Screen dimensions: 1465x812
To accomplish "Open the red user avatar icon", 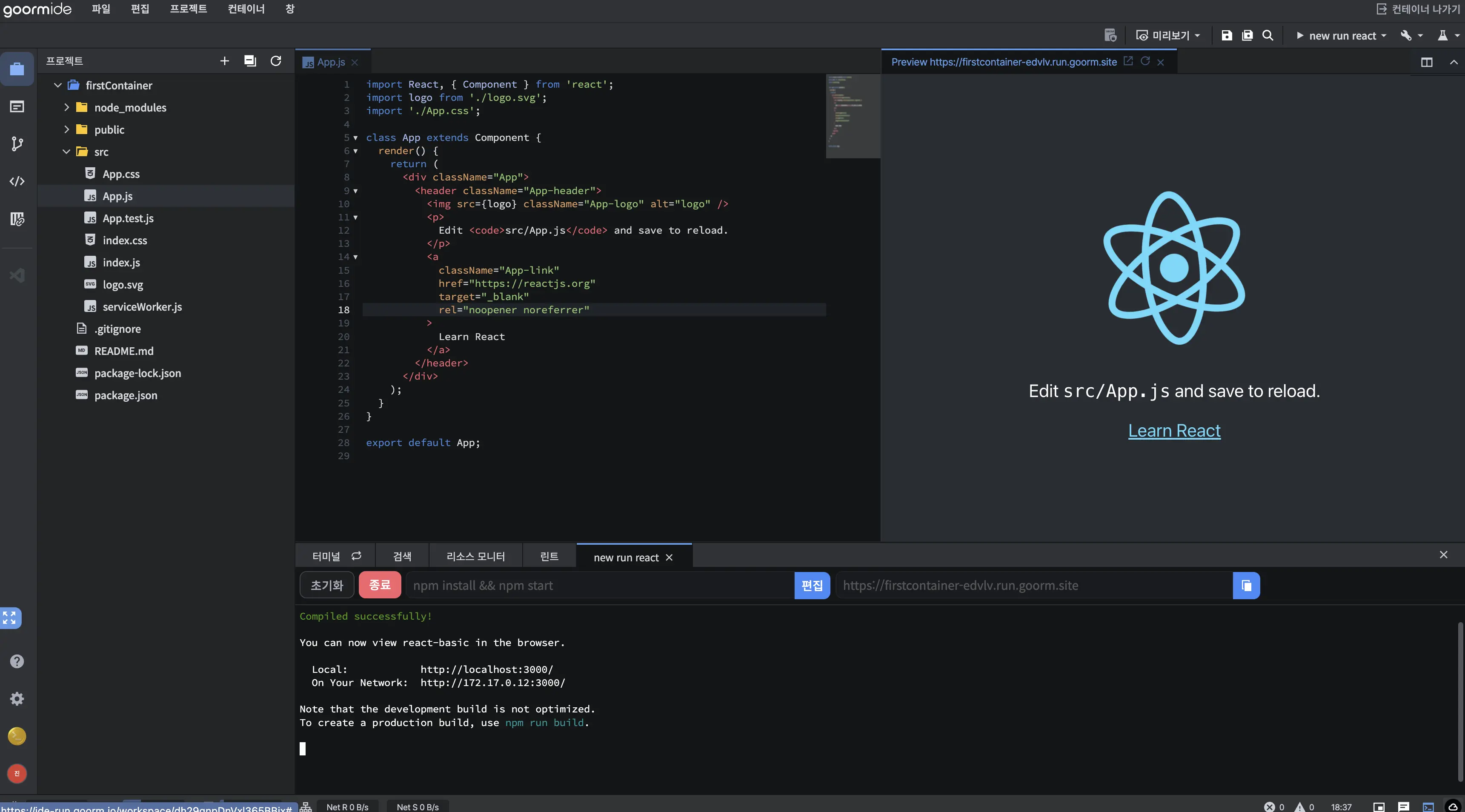I will (17, 773).
